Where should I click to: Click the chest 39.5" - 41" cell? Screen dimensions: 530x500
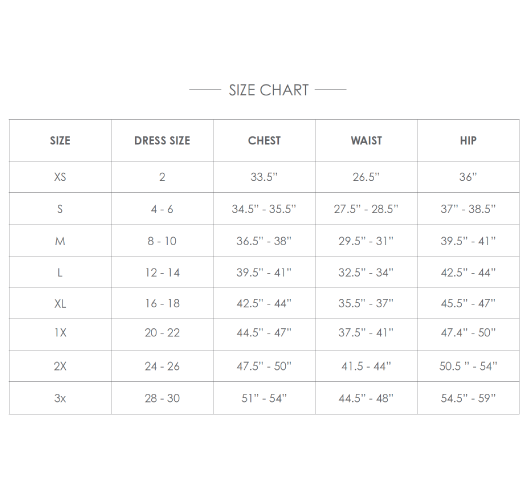coord(264,272)
